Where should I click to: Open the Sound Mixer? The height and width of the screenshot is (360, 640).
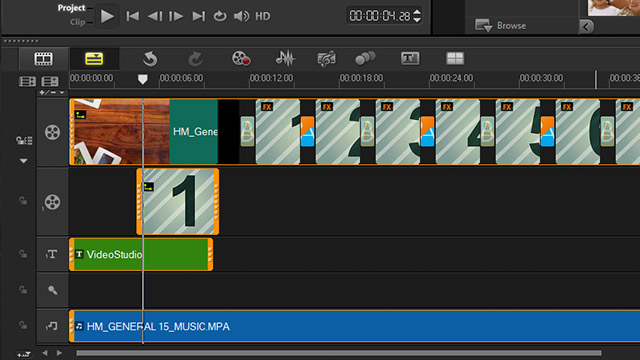(x=284, y=59)
